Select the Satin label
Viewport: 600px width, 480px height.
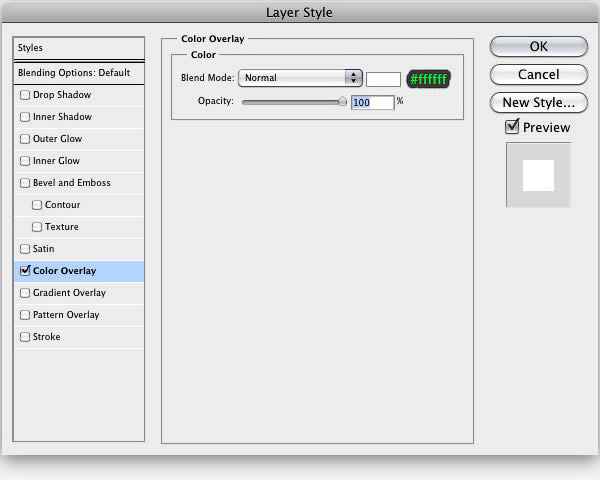(x=43, y=249)
